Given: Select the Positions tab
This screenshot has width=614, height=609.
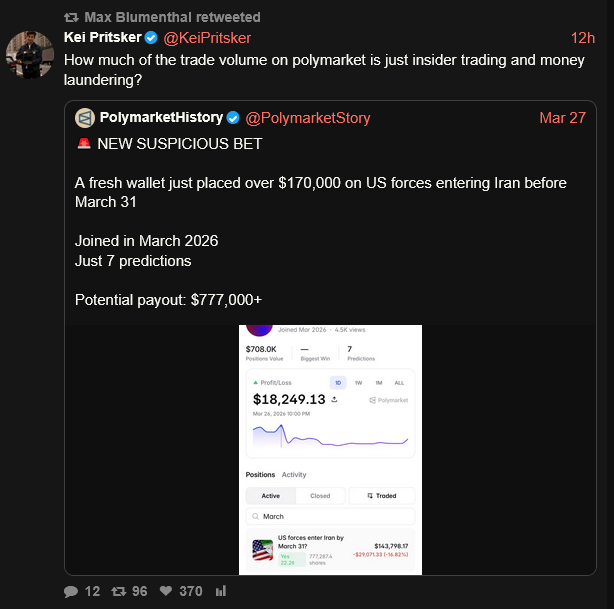Looking at the screenshot, I should (x=260, y=475).
